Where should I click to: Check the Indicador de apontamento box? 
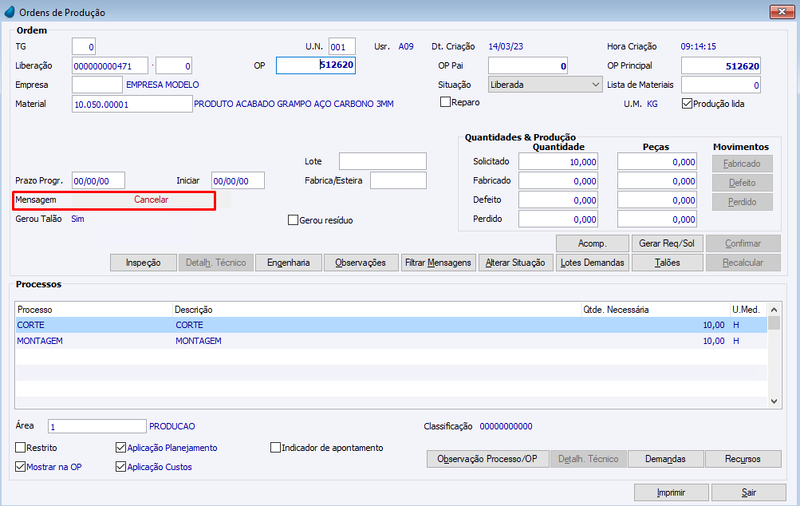coord(275,447)
